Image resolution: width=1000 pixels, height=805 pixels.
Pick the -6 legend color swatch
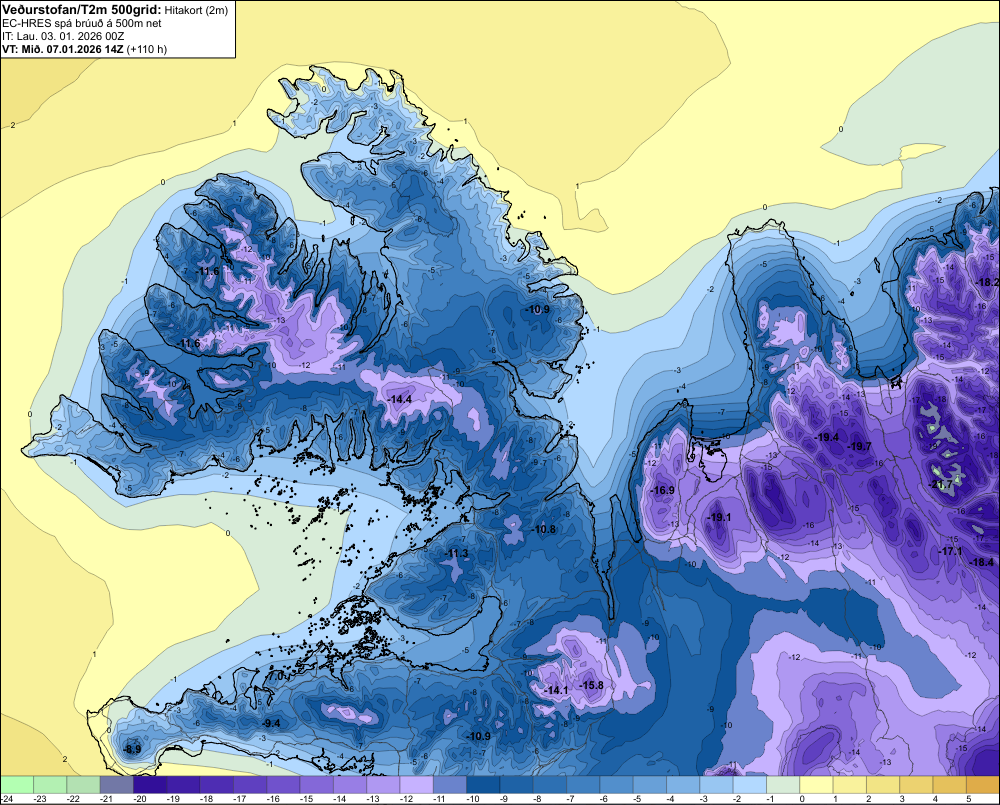click(616, 784)
